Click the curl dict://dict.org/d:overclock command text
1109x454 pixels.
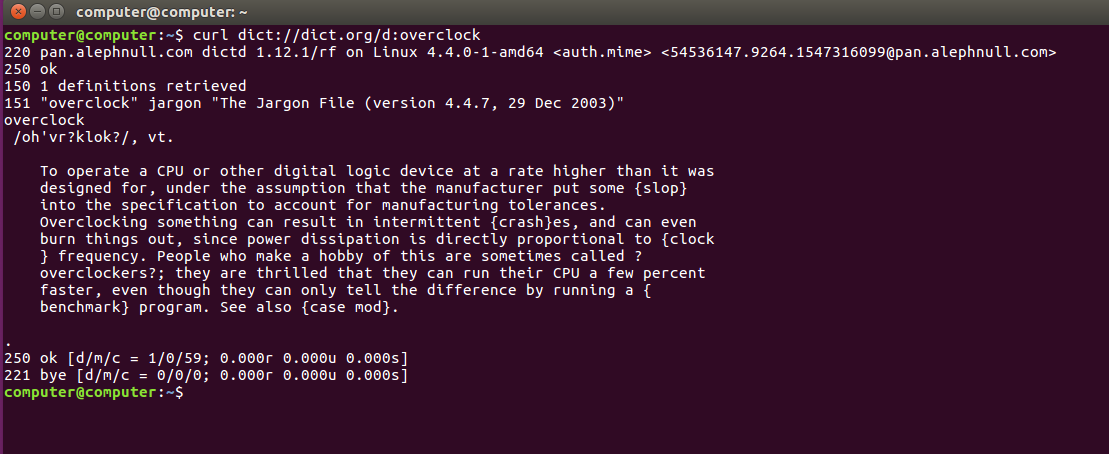pyautogui.click(x=337, y=35)
